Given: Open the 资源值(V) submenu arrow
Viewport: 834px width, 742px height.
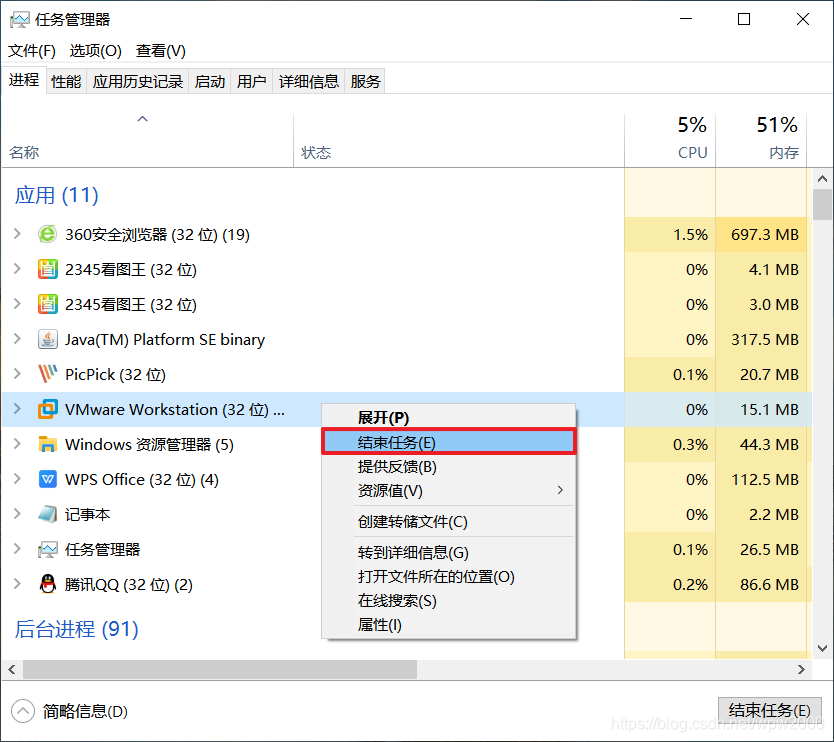Looking at the screenshot, I should (560, 490).
